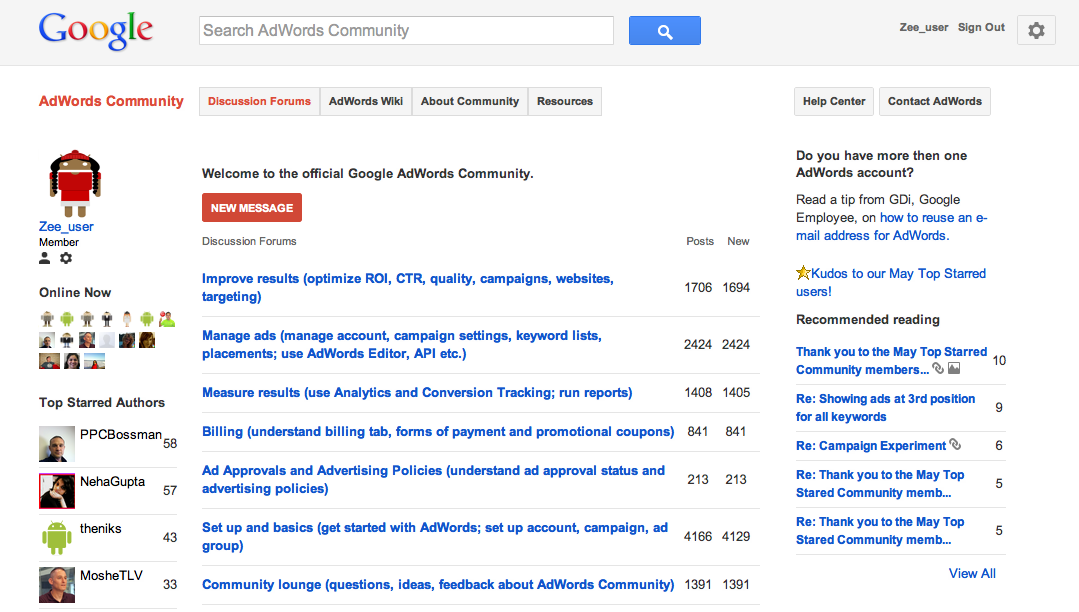Open the Measure results forum
Screen dimensions: 1079x612
(417, 392)
